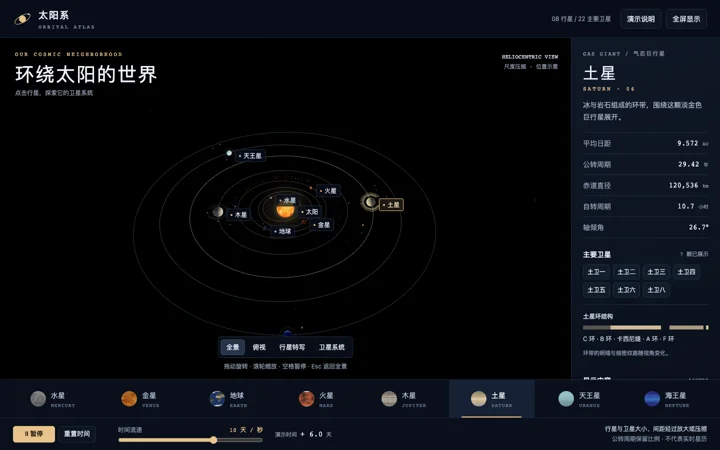720x450 pixels.
Task: Click the bright B ring segment of the ring bar
Action: click(636, 327)
